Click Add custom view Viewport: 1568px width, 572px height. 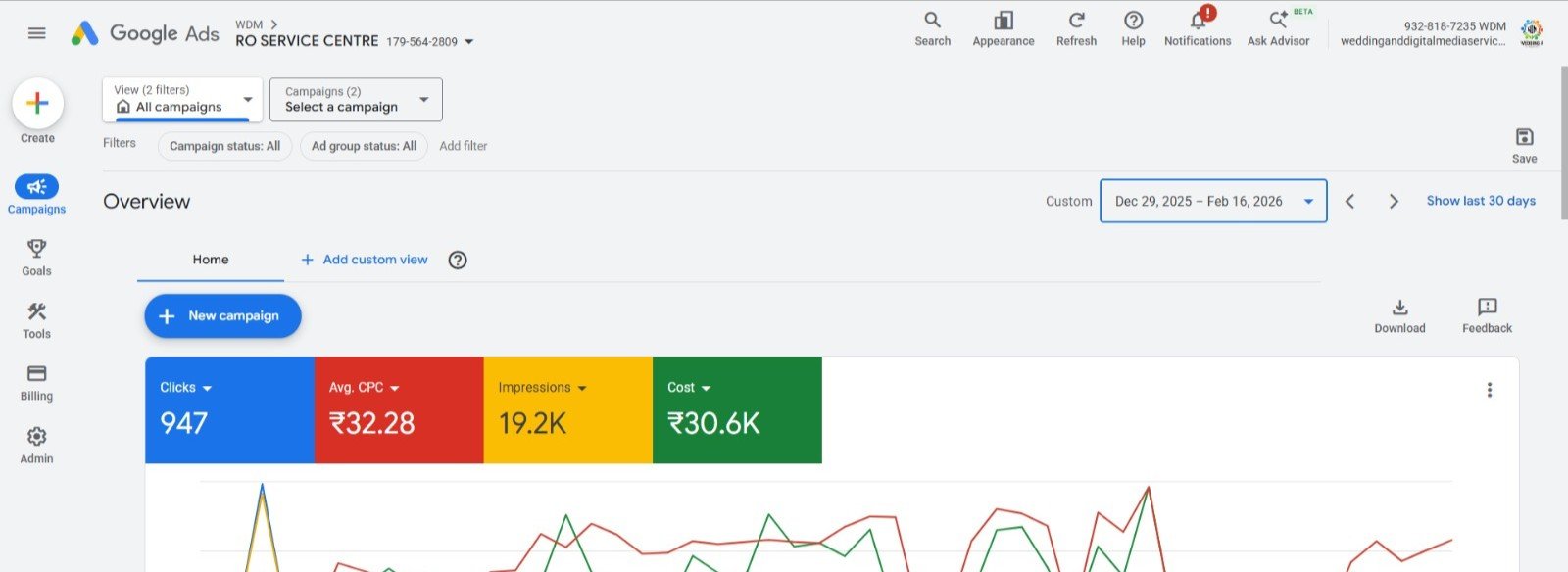[x=364, y=260]
